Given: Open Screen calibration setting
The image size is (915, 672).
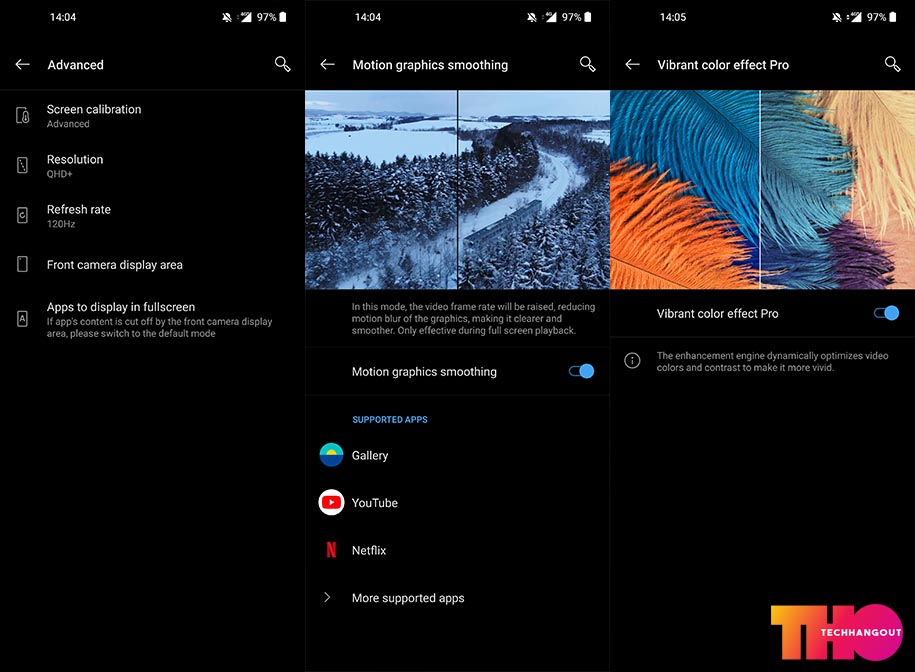Looking at the screenshot, I should [152, 116].
